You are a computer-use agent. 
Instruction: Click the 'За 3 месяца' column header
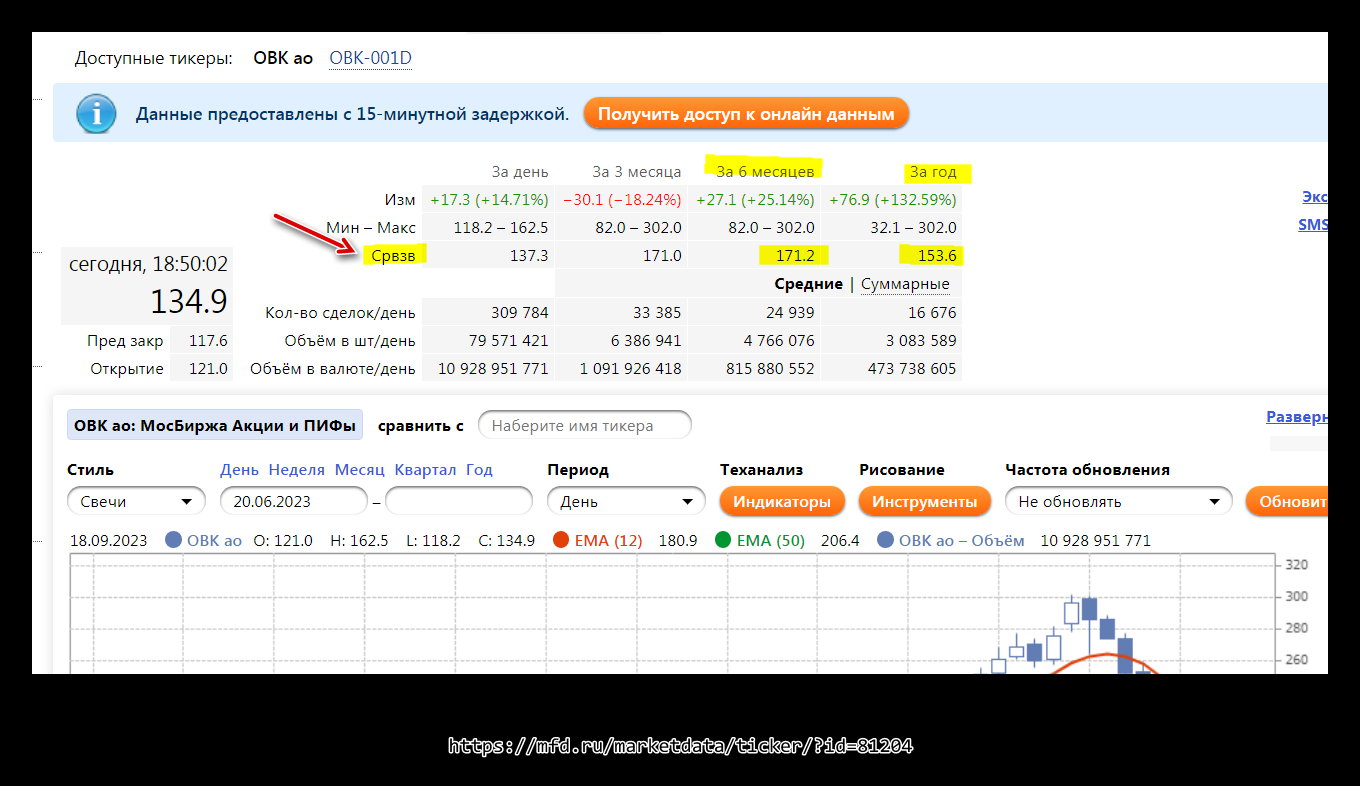click(637, 172)
